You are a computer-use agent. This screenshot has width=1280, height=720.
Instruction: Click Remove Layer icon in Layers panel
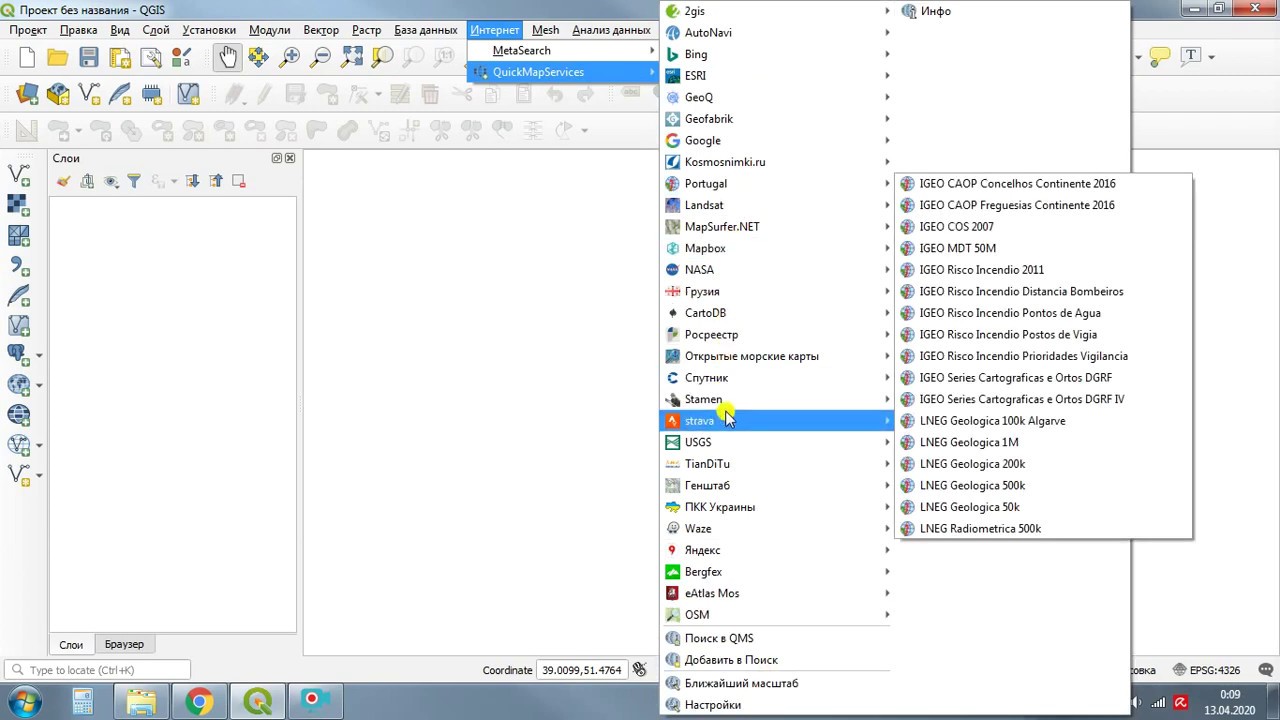[239, 181]
